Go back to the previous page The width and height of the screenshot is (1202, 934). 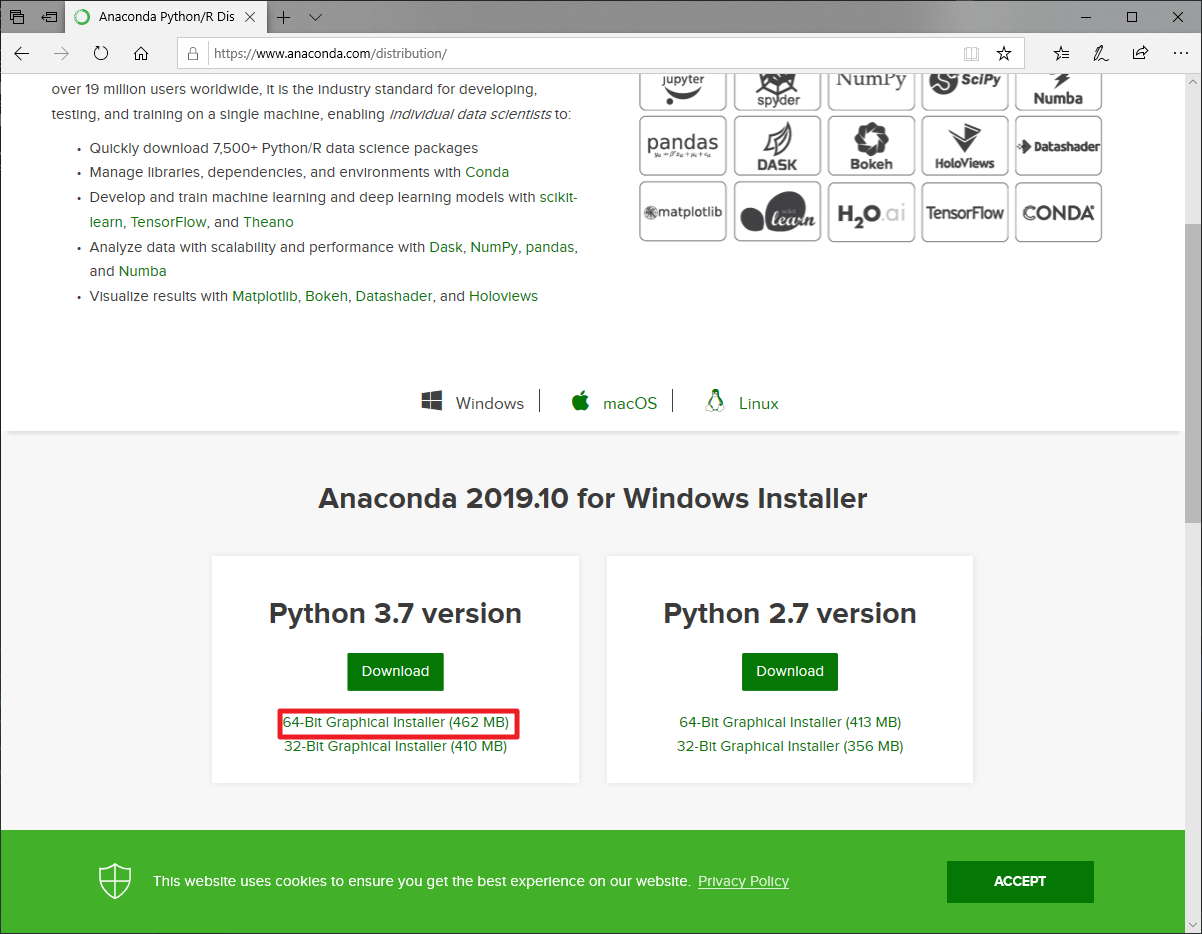point(22,53)
